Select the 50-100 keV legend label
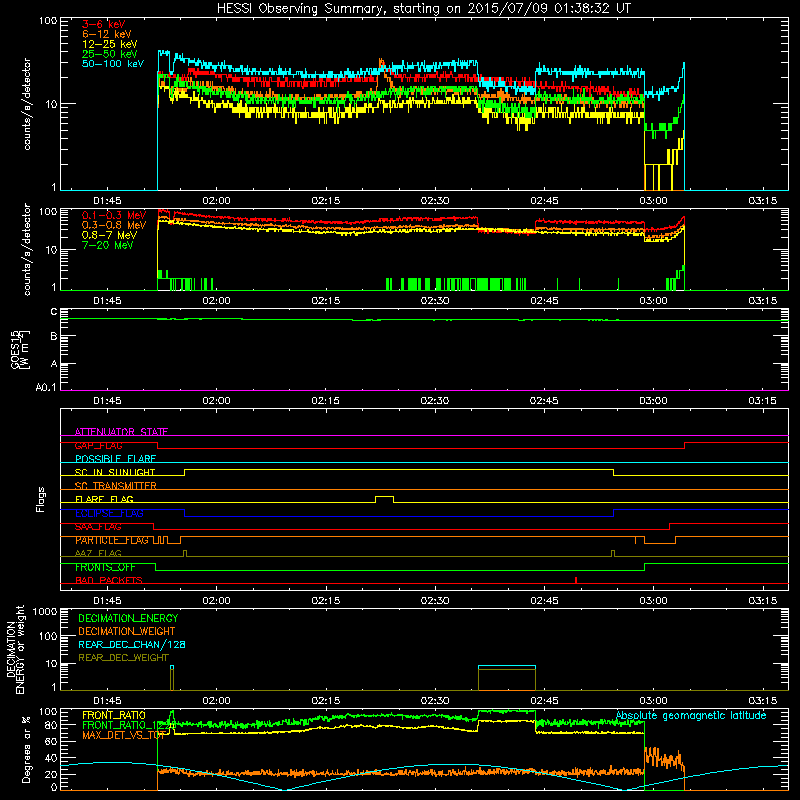This screenshot has height=800, width=800. (113, 64)
